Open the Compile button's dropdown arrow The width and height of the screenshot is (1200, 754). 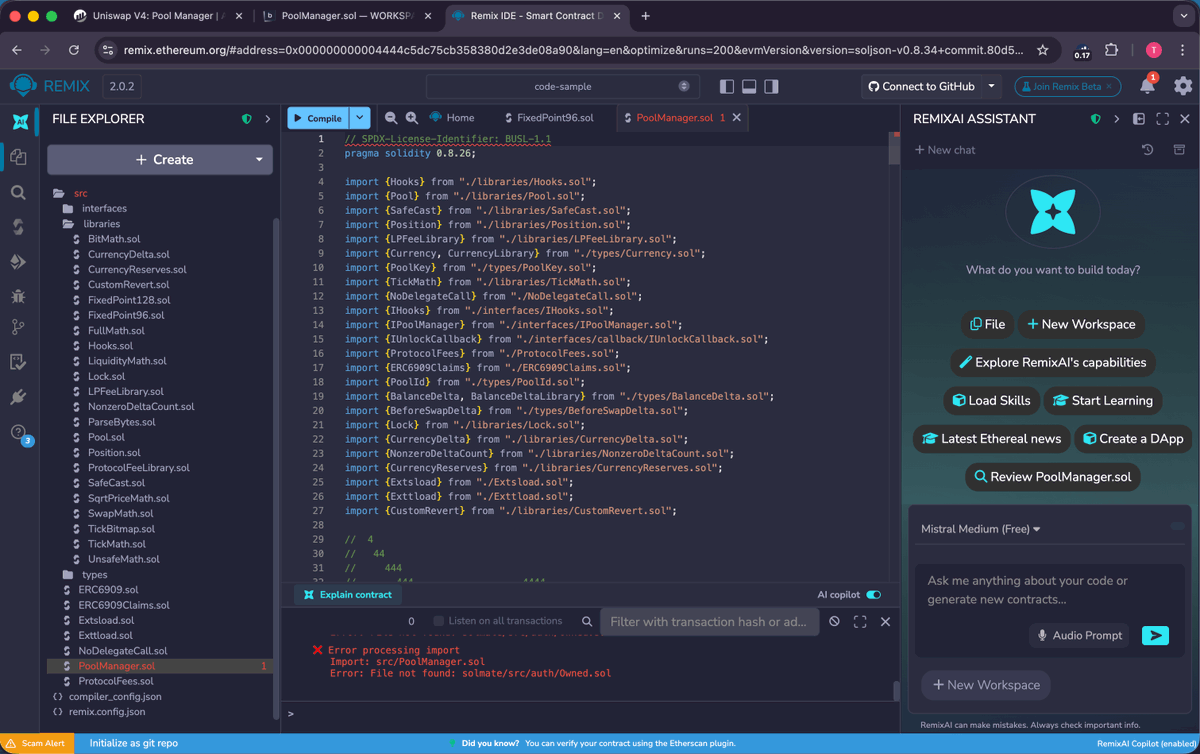[359, 117]
